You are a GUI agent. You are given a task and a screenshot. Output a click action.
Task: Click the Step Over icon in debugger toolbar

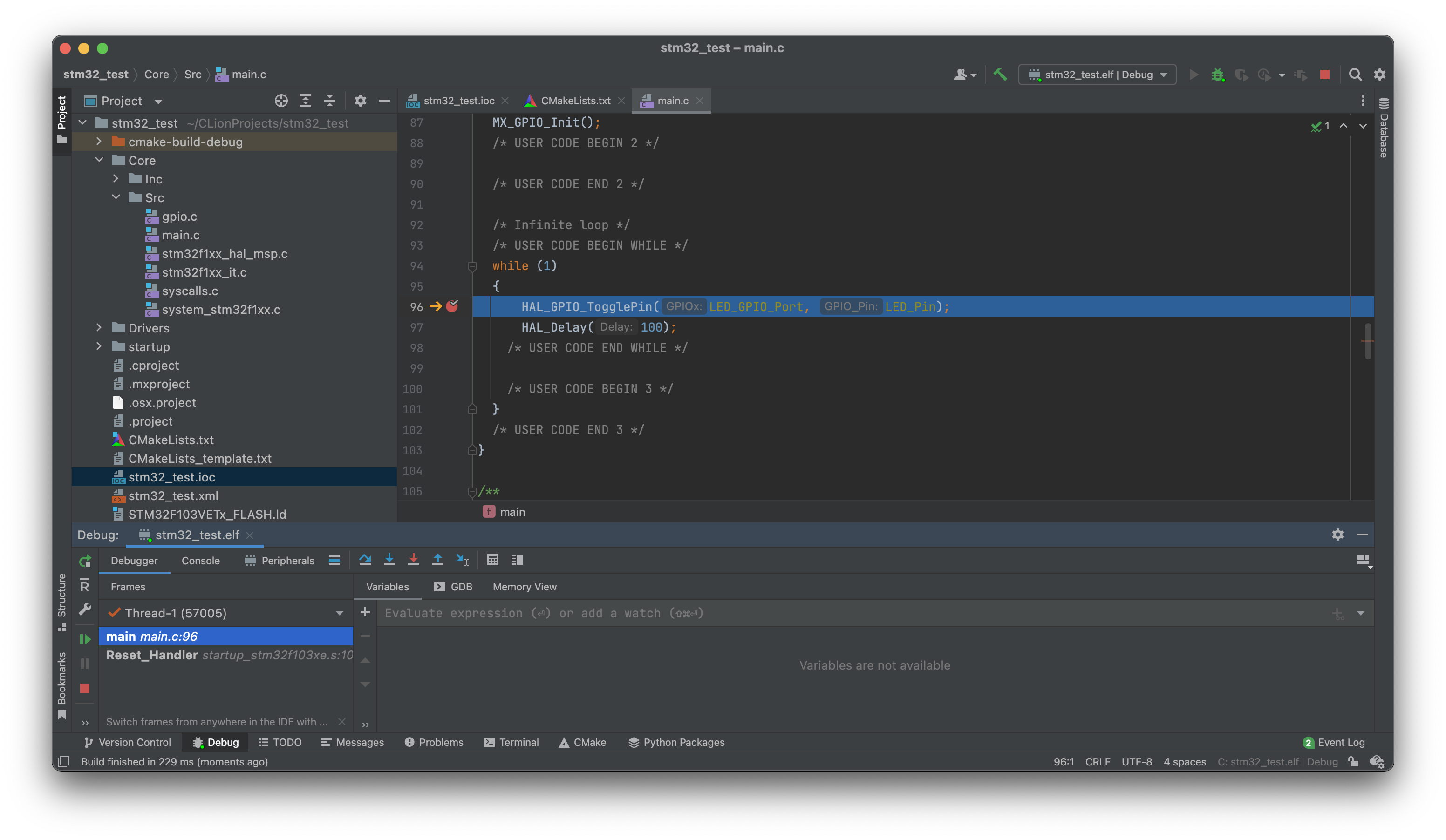[x=366, y=560]
